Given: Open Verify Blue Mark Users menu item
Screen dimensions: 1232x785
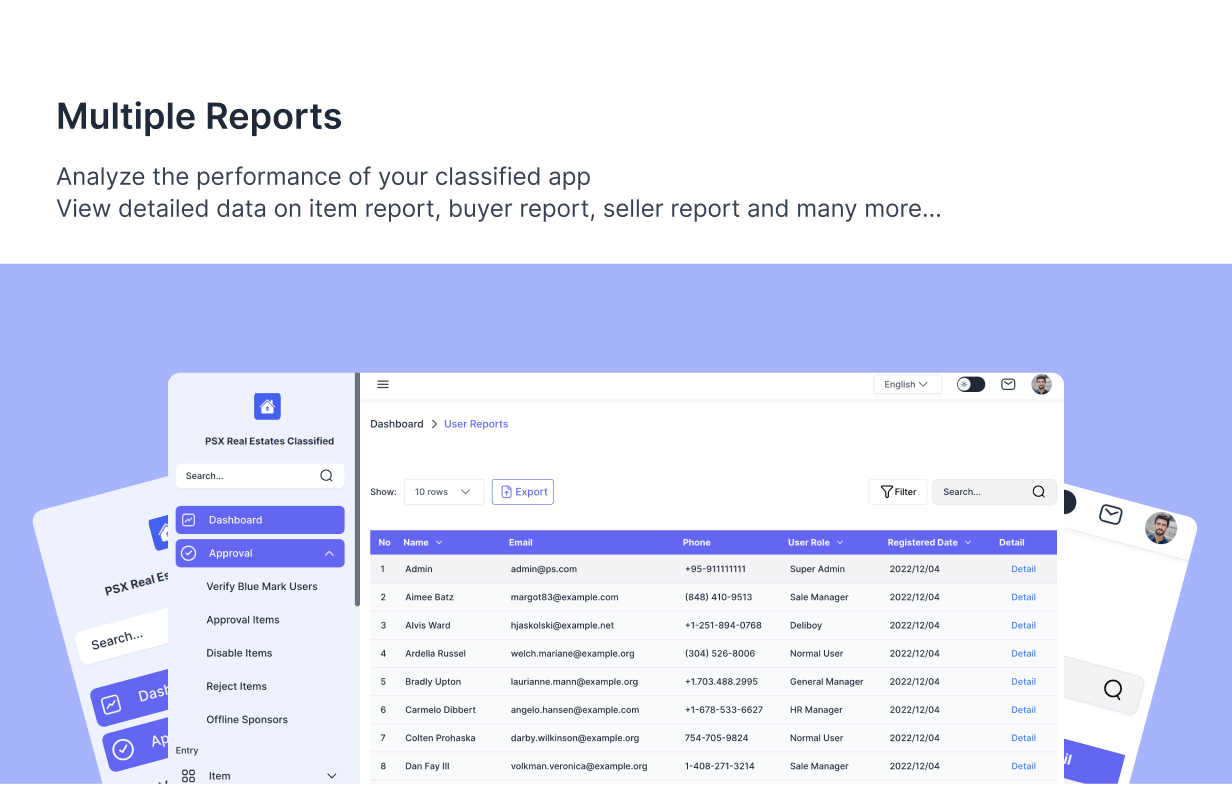Looking at the screenshot, I should coord(262,587).
